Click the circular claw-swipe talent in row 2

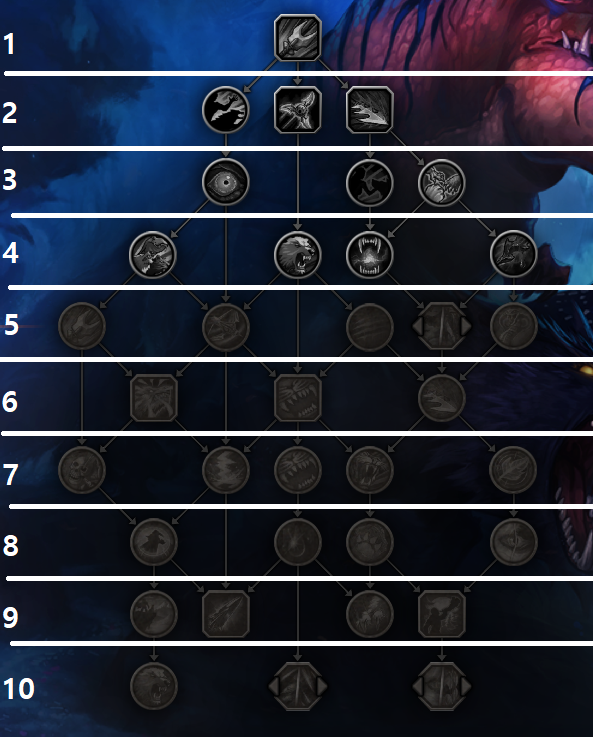pyautogui.click(x=226, y=110)
